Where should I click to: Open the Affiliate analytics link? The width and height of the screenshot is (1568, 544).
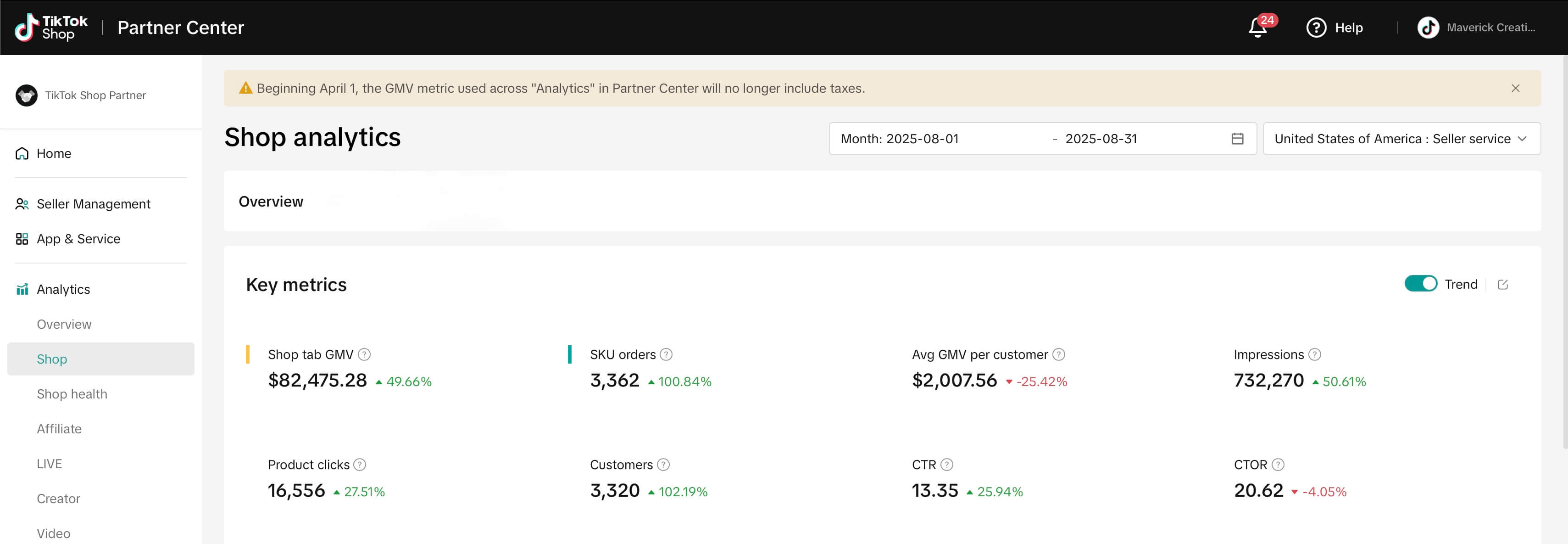coord(59,429)
